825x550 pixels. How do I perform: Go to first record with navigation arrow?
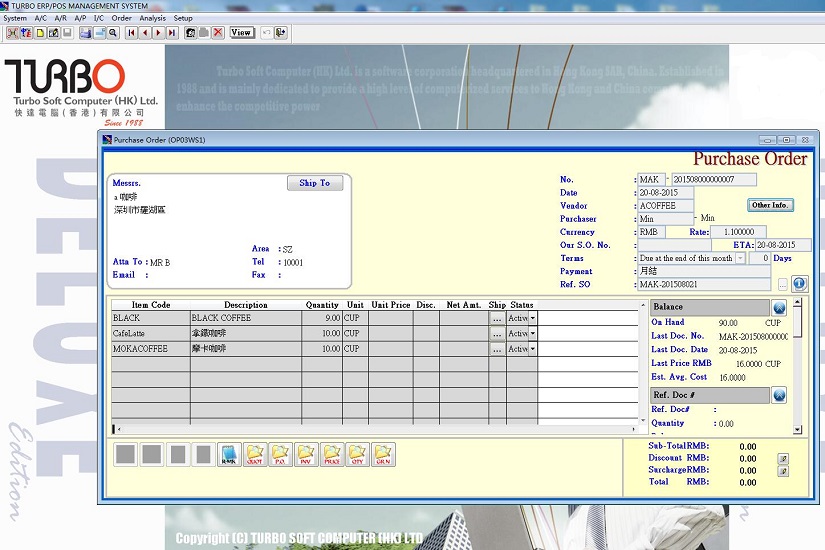pos(132,33)
